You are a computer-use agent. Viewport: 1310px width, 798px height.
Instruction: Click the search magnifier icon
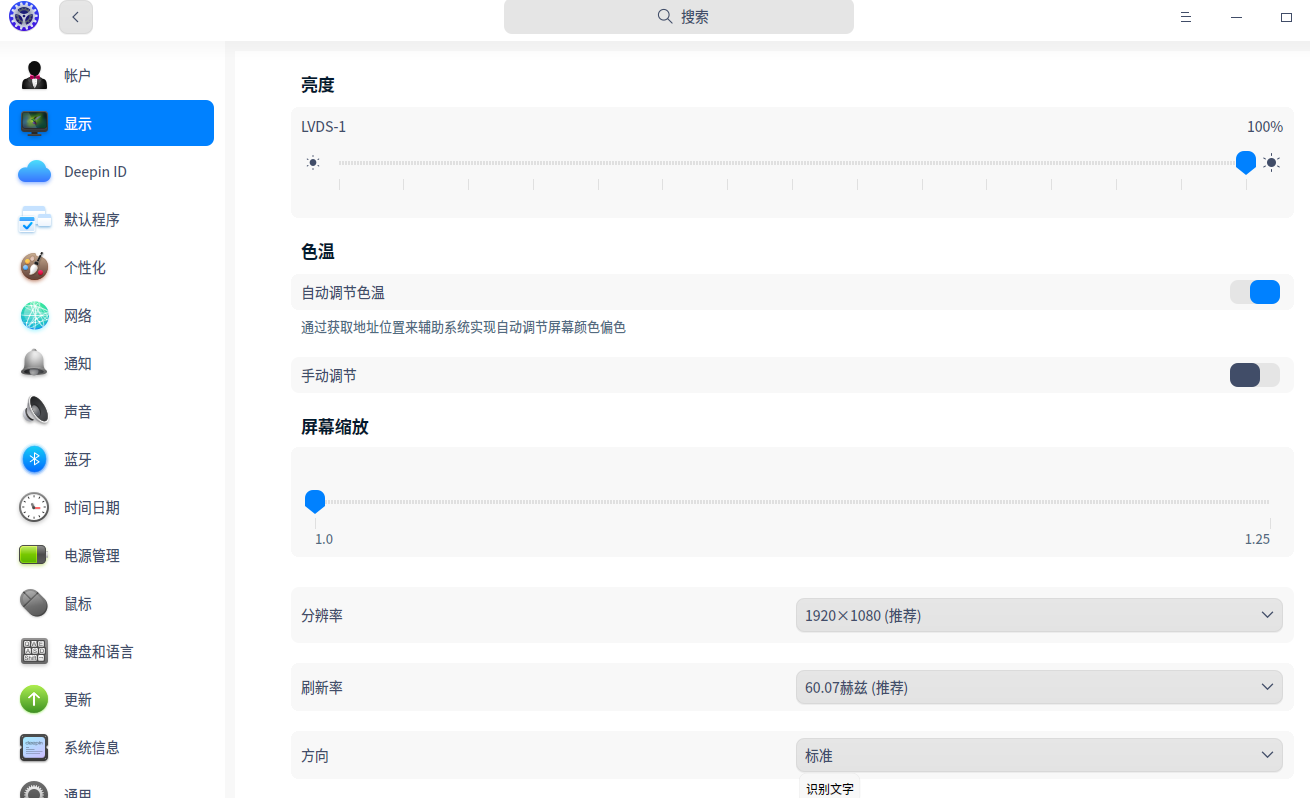pos(665,17)
